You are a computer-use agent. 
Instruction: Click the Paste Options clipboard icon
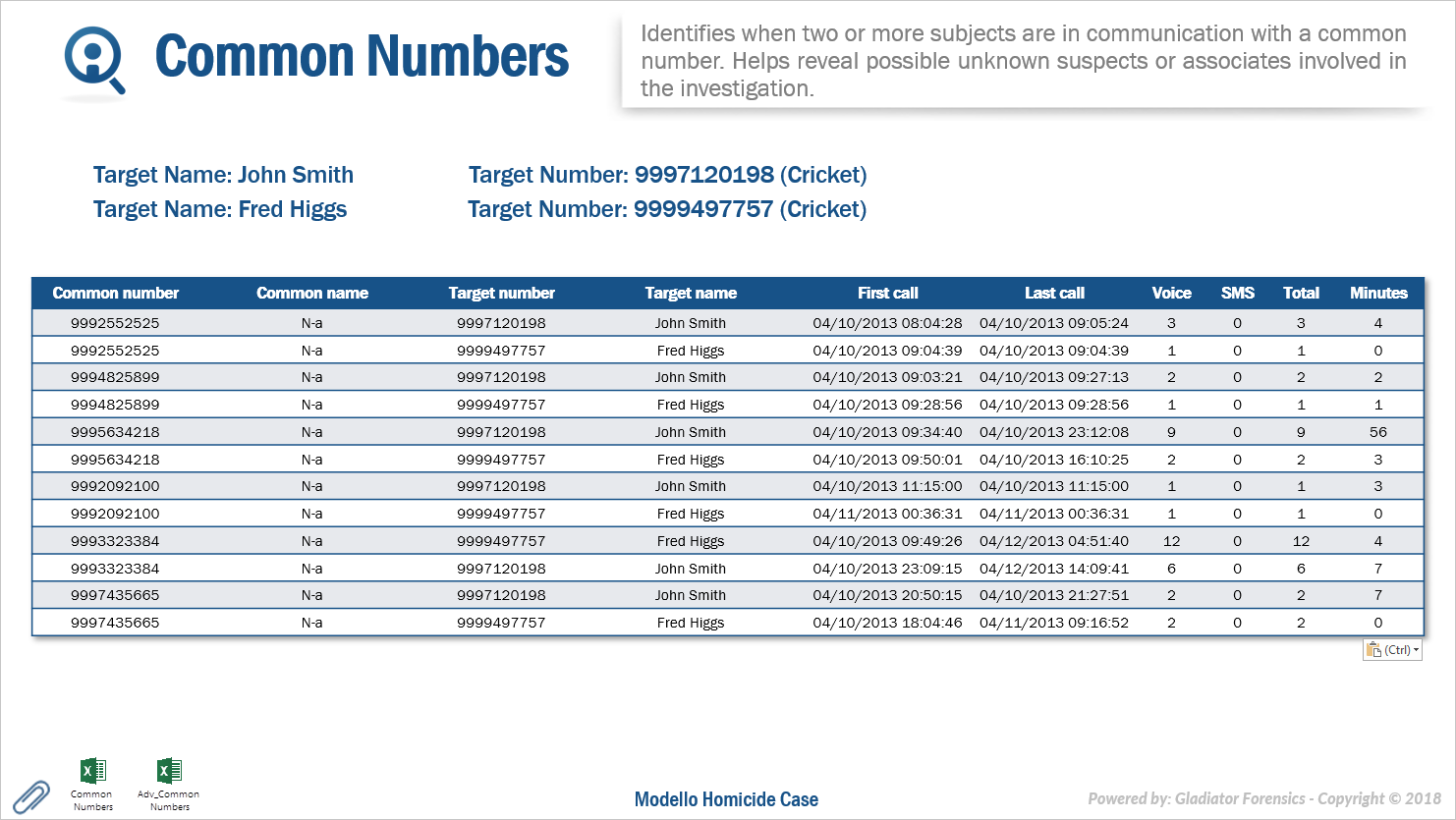point(1373,650)
